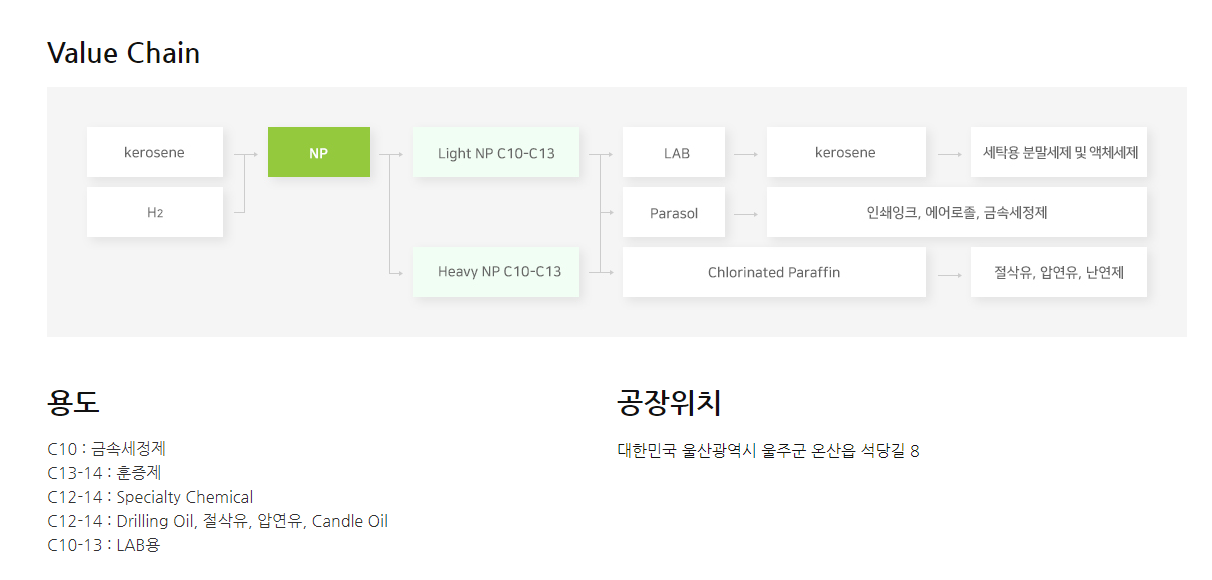Click the LAB product box
The width and height of the screenshot is (1212, 580).
[x=674, y=152]
